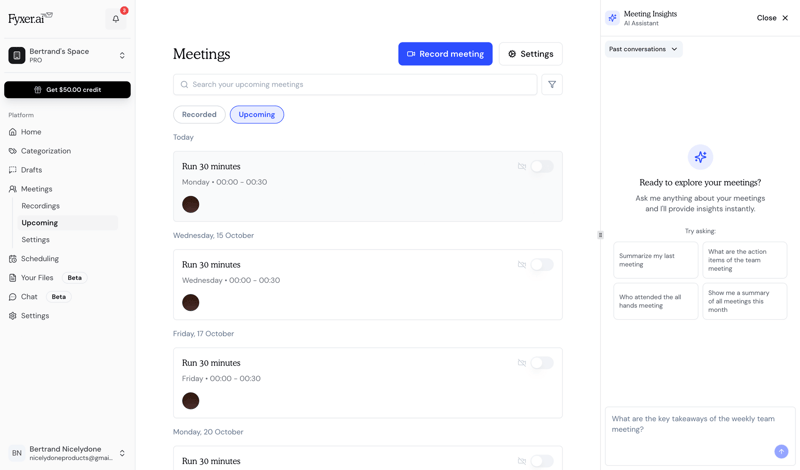This screenshot has height=470, width=800.
Task: Open Scheduling in the sidebar
Action: 39,259
